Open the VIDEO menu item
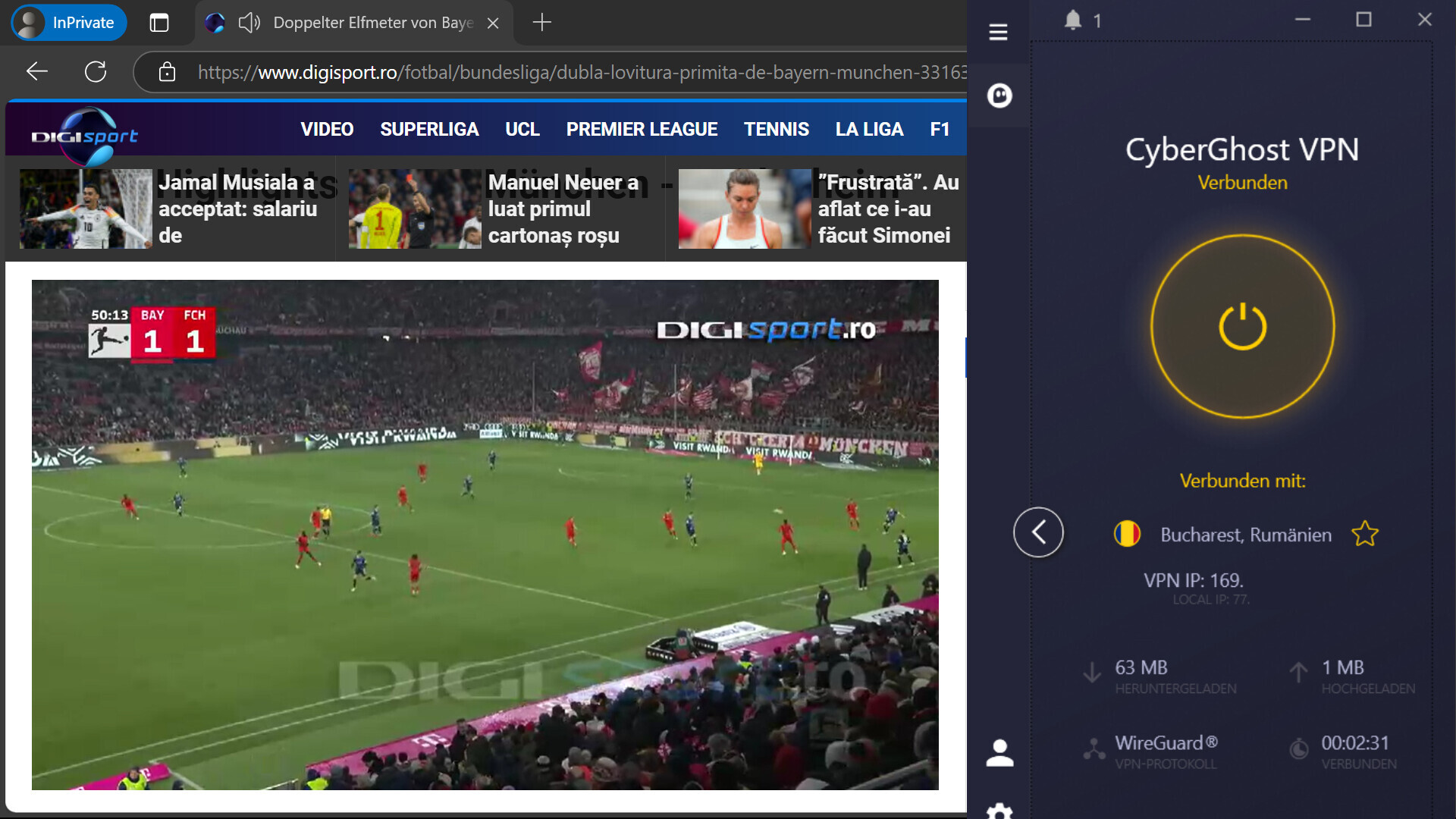 327,129
